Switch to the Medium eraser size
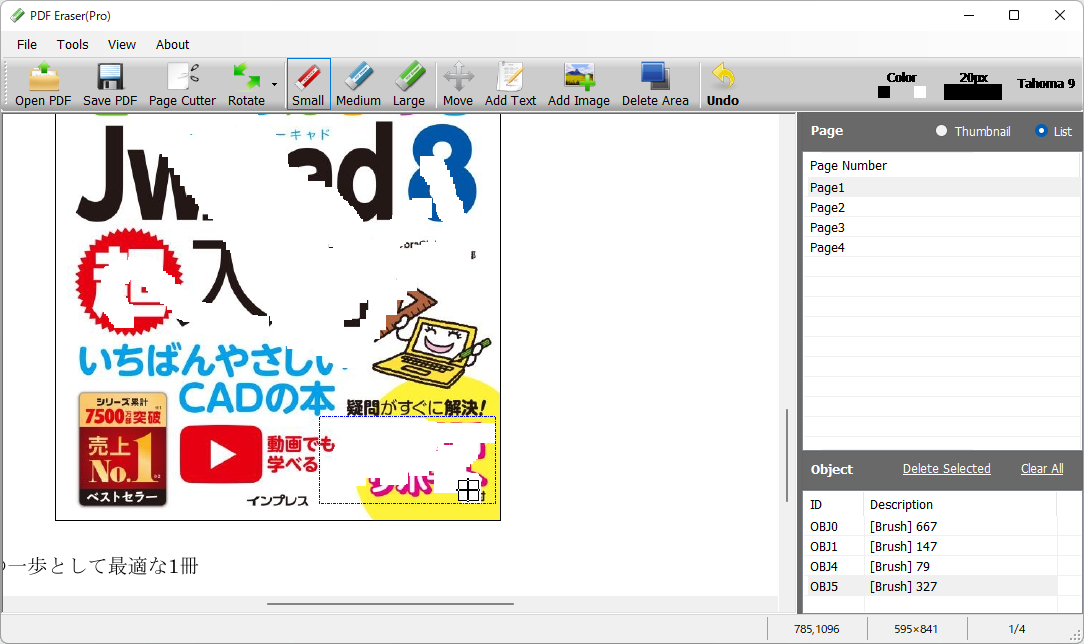Viewport: 1084px width, 644px height. pos(358,84)
